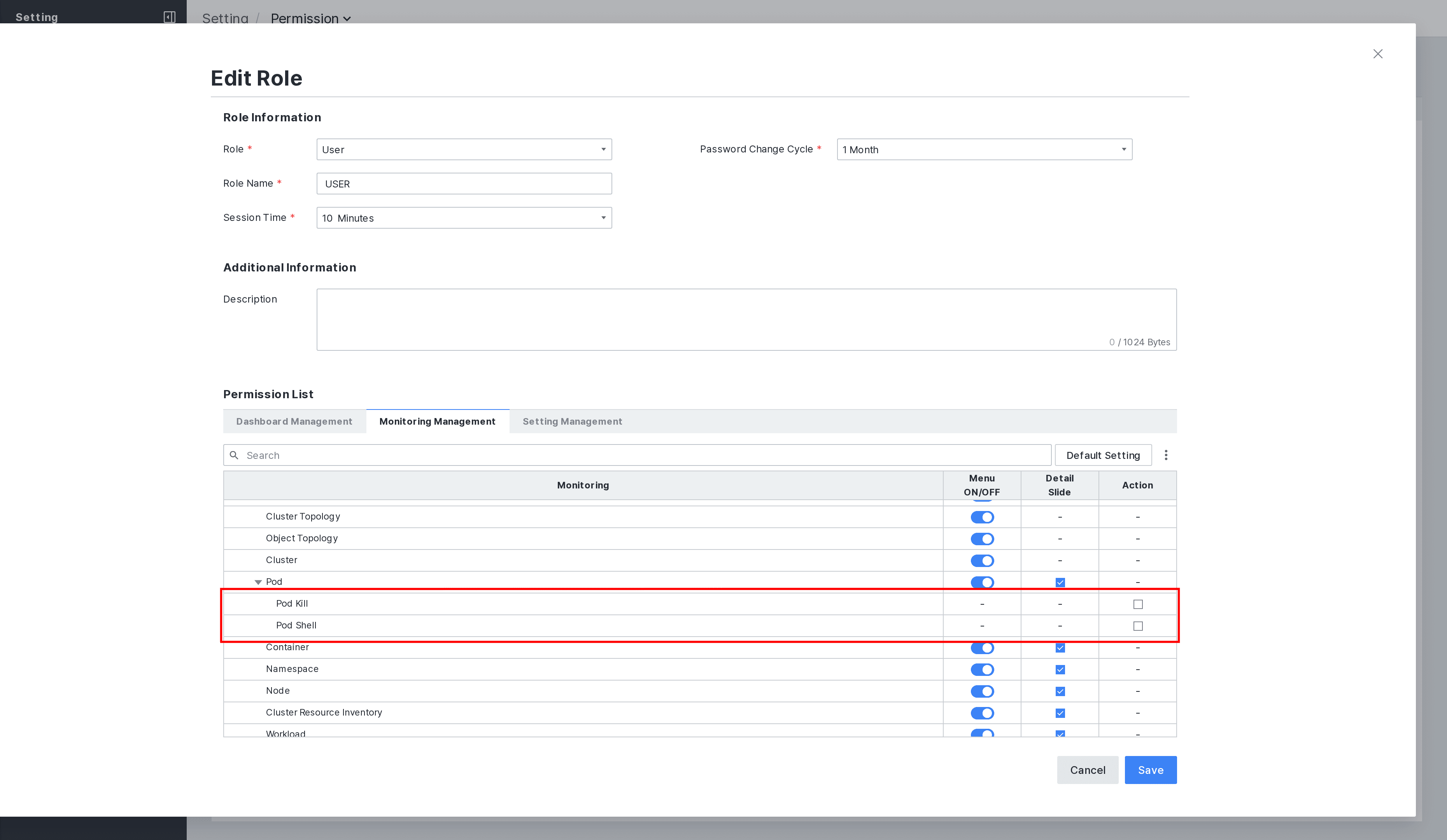Uncheck Pod detail slide checkbox
This screenshot has width=1447, height=840.
(1060, 582)
